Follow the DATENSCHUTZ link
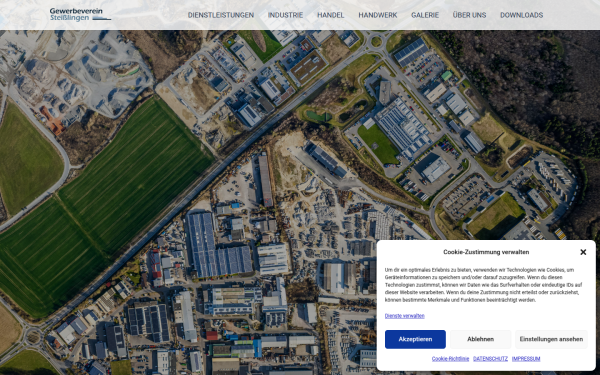 point(490,359)
